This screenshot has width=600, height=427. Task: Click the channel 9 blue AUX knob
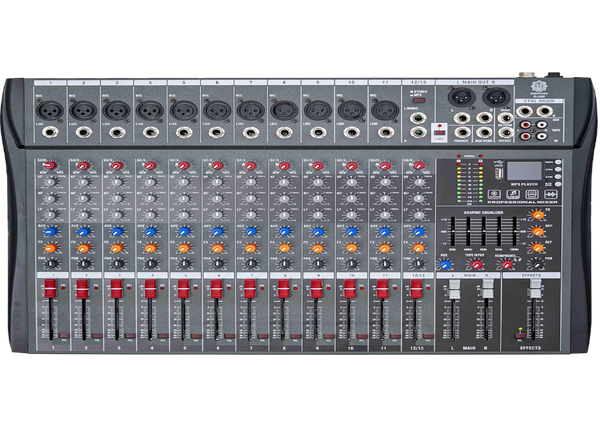(x=318, y=231)
